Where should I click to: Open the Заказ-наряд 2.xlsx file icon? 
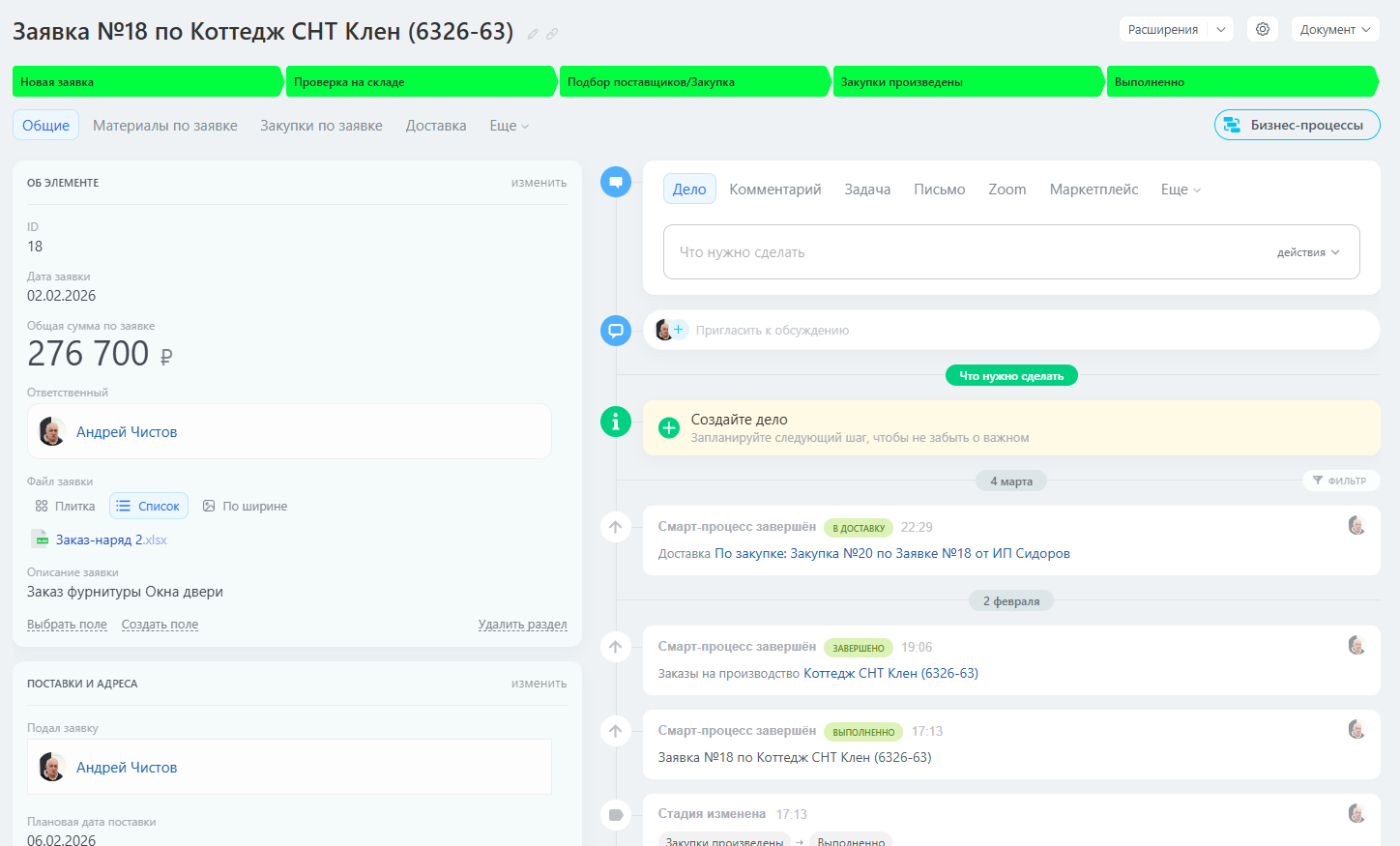40,540
